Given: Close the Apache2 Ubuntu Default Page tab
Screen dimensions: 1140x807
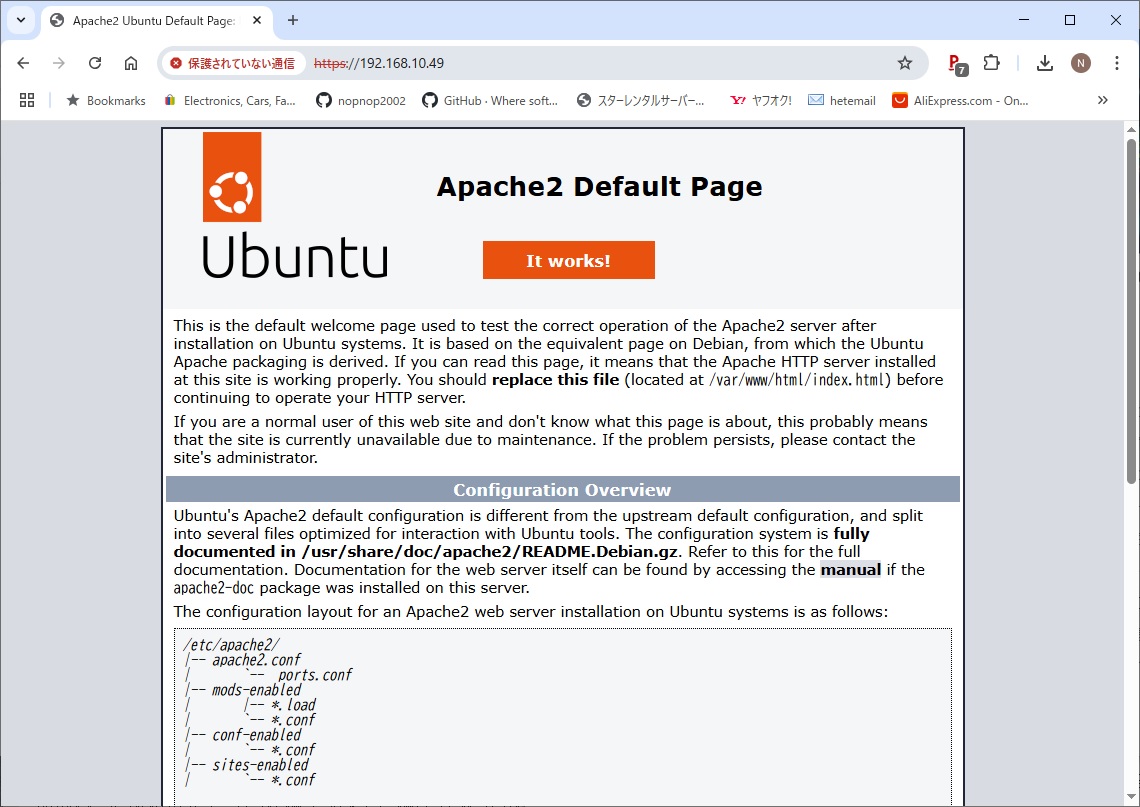Looking at the screenshot, I should coord(257,20).
